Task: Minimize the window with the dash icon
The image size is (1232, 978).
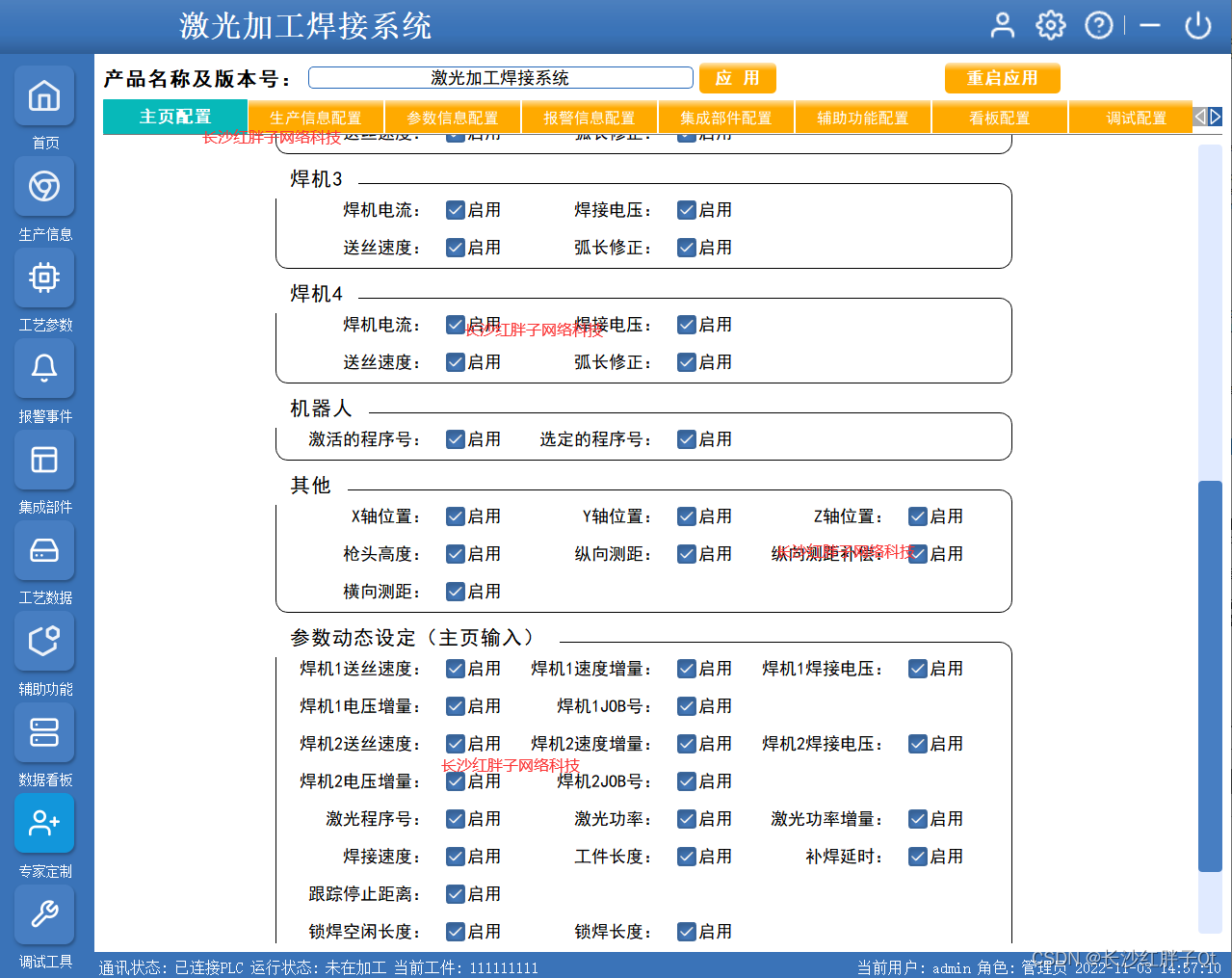Action: click(x=1150, y=25)
